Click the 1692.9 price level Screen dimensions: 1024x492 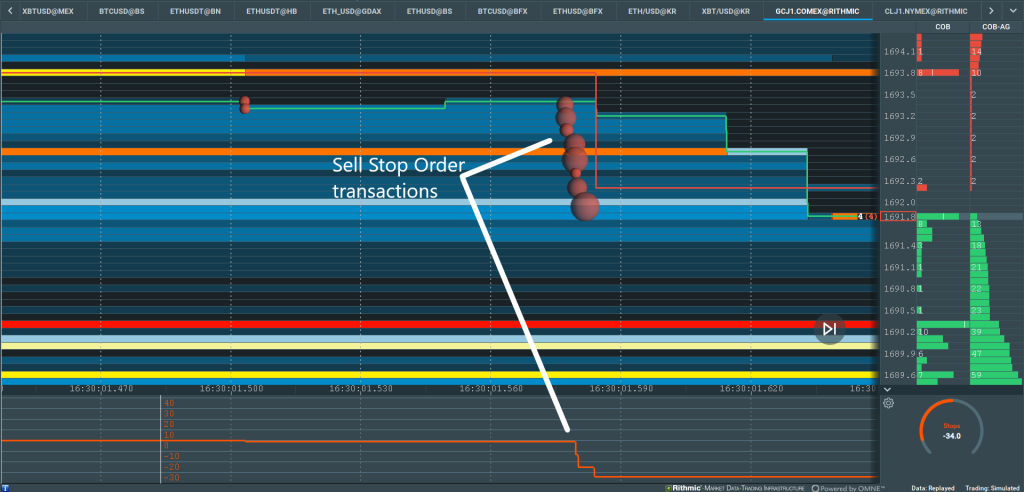coord(898,138)
